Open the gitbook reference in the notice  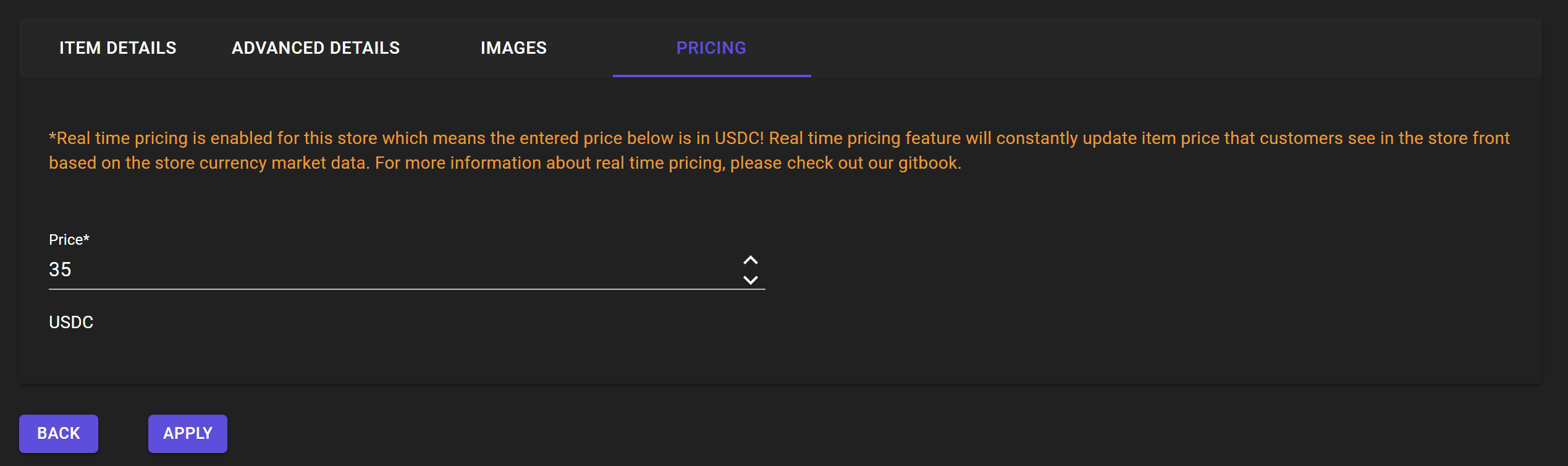coord(929,163)
